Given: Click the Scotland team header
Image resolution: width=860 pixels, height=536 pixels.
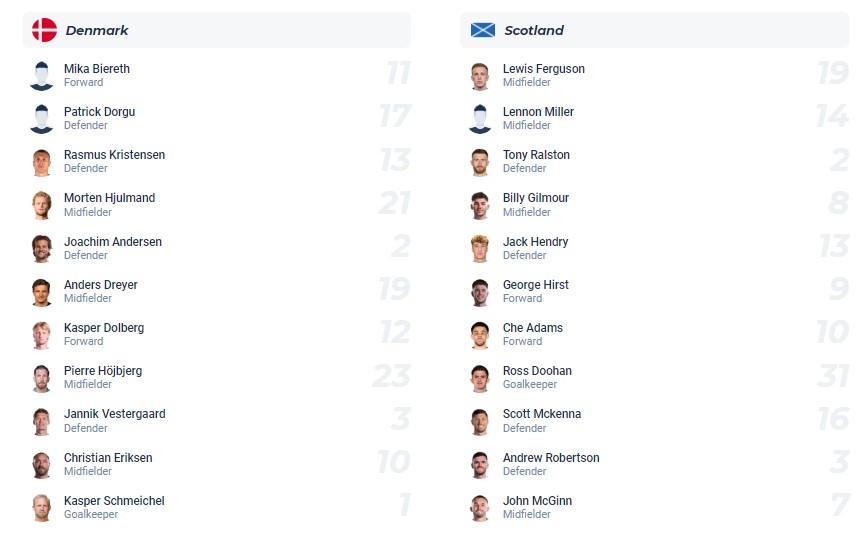Looking at the screenshot, I should [534, 30].
